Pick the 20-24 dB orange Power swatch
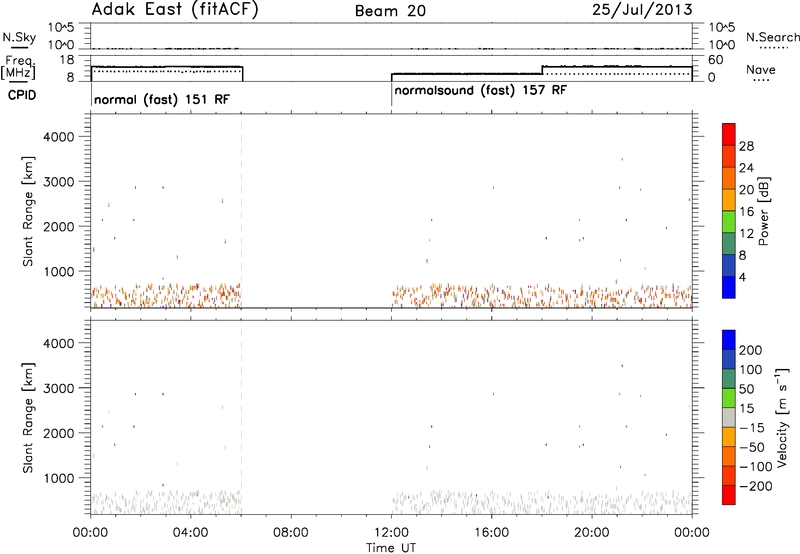Viewport: 800px width, 554px height. coord(729,179)
